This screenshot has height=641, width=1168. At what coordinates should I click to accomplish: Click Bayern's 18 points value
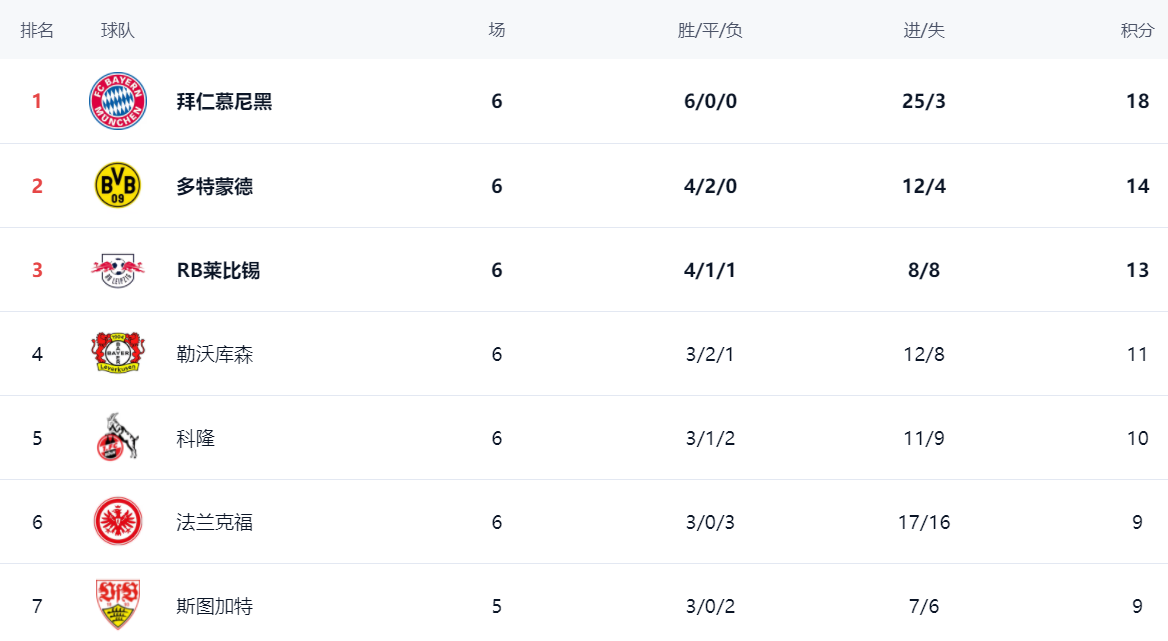pyautogui.click(x=1137, y=102)
